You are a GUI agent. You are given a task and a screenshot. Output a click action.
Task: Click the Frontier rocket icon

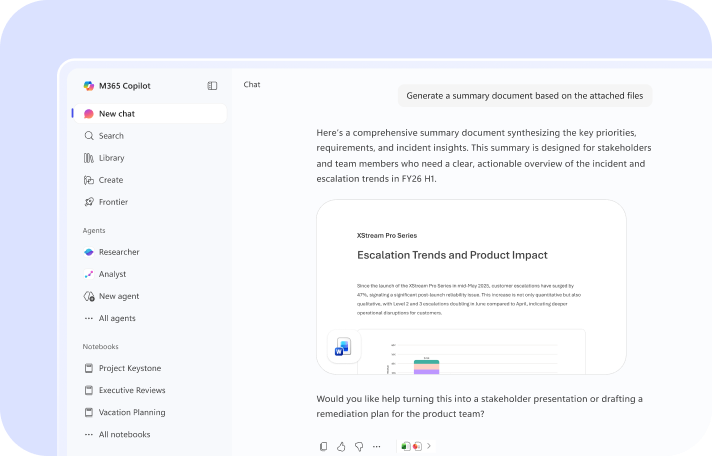tap(89, 202)
